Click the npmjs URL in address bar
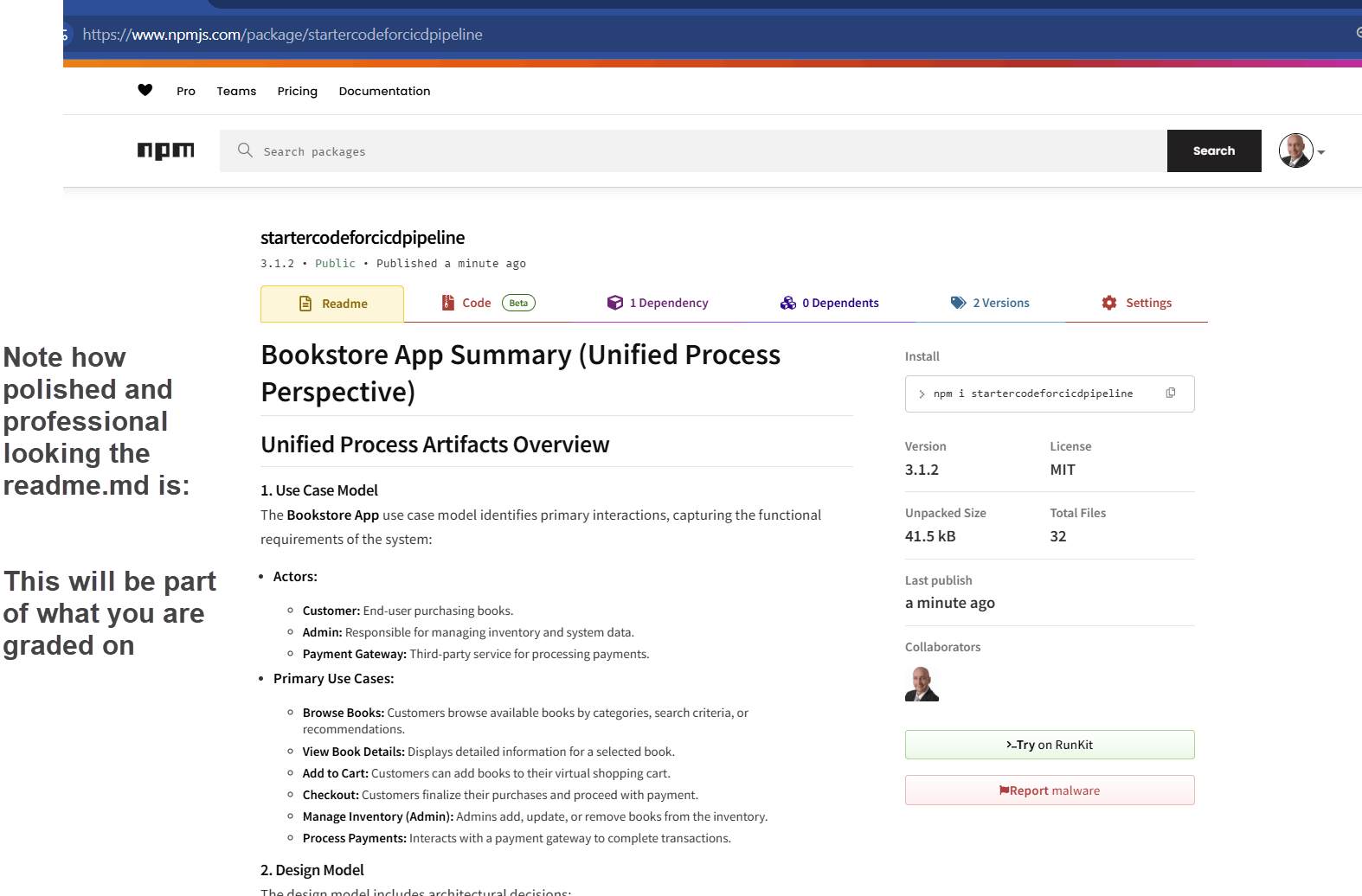Image resolution: width=1362 pixels, height=896 pixels. point(283,35)
